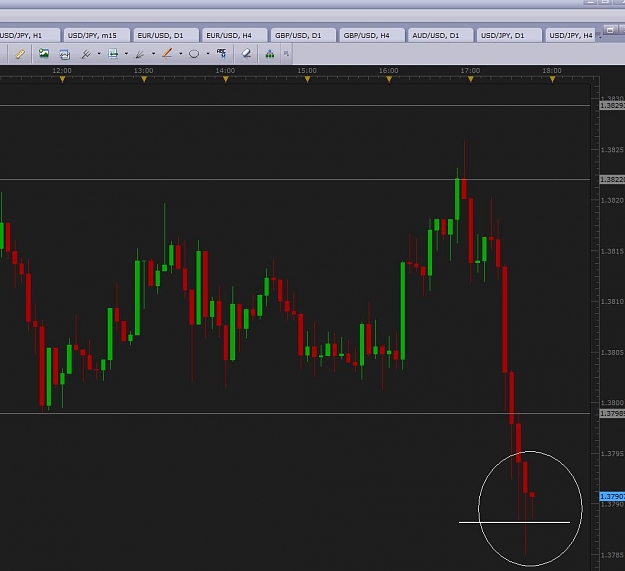625x571 pixels.
Task: Select the ABC text label tool
Action: 221,53
